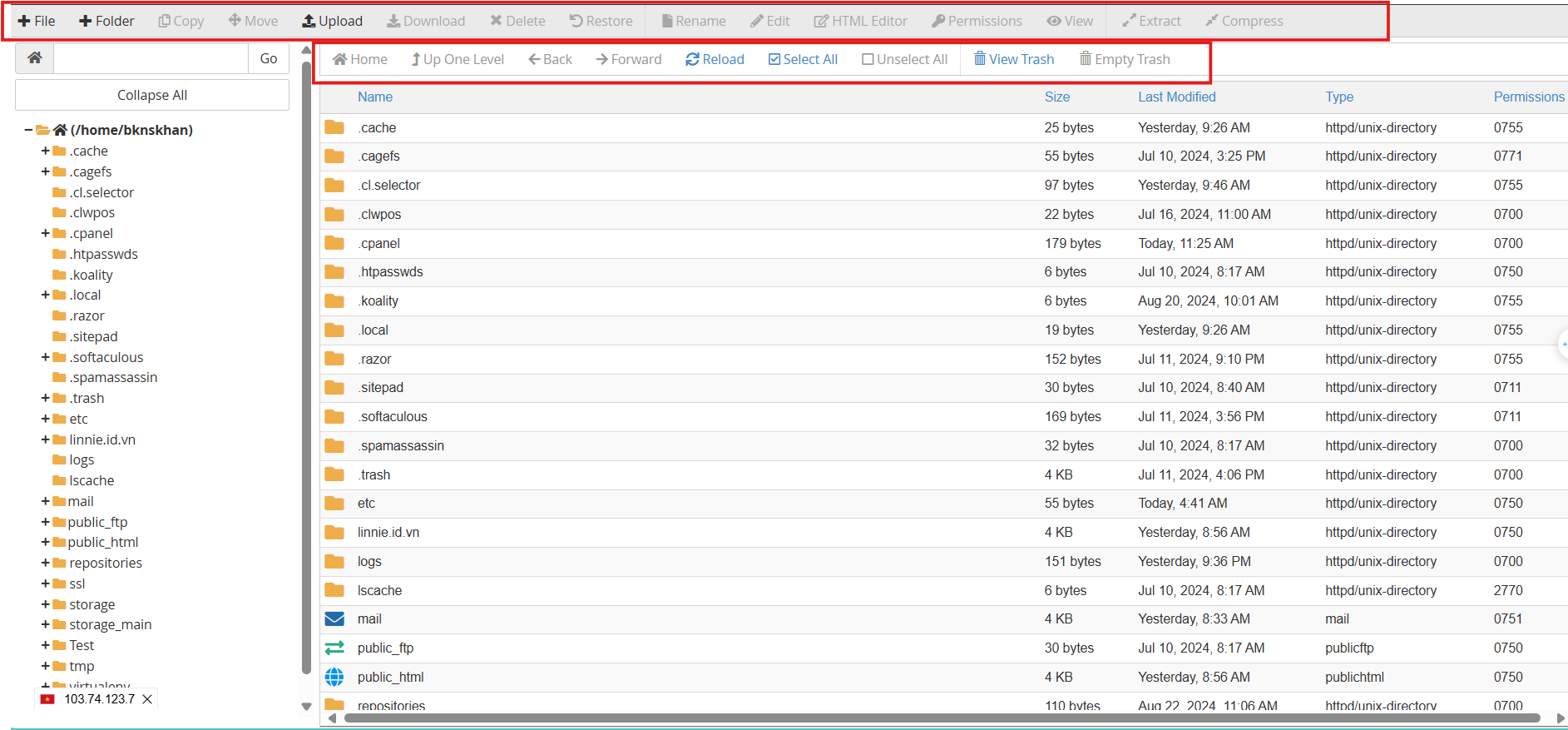The width and height of the screenshot is (1568, 730).
Task: Sort by Permissions column header
Action: pos(1529,97)
